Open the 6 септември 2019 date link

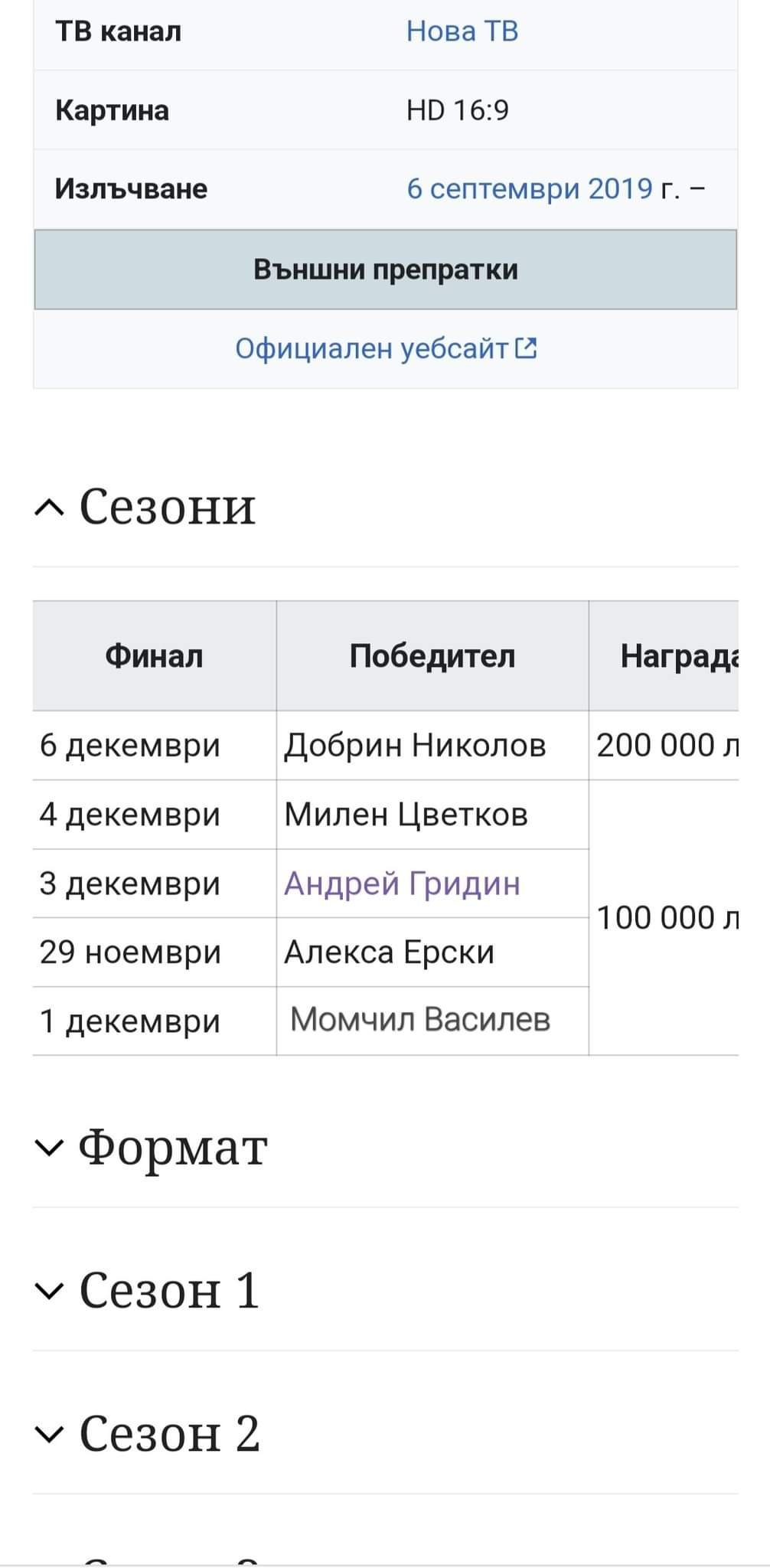529,188
